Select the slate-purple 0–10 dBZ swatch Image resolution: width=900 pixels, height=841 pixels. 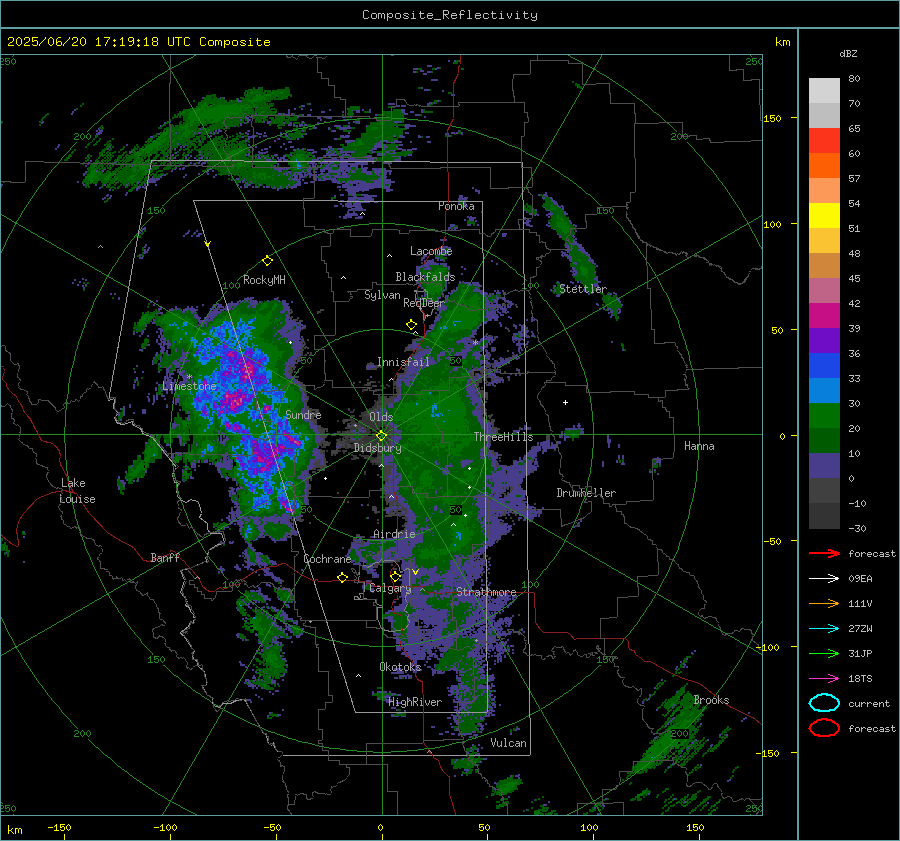[824, 466]
